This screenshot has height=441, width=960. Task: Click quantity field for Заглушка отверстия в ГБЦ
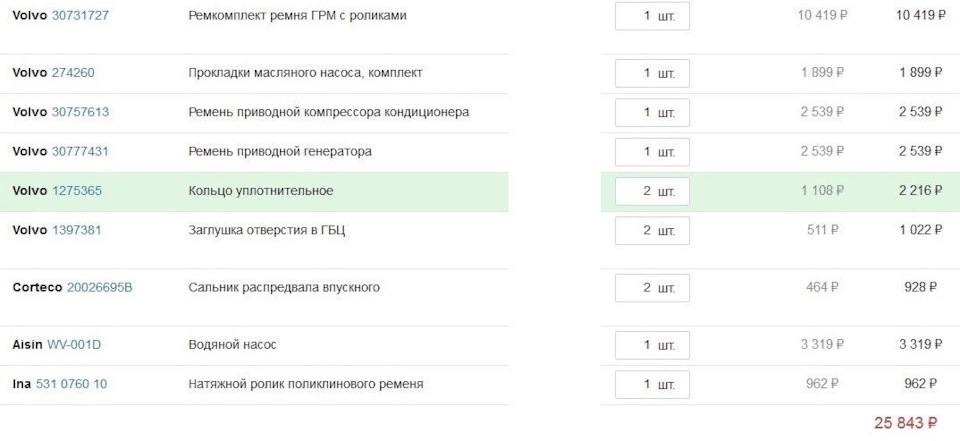point(652,230)
